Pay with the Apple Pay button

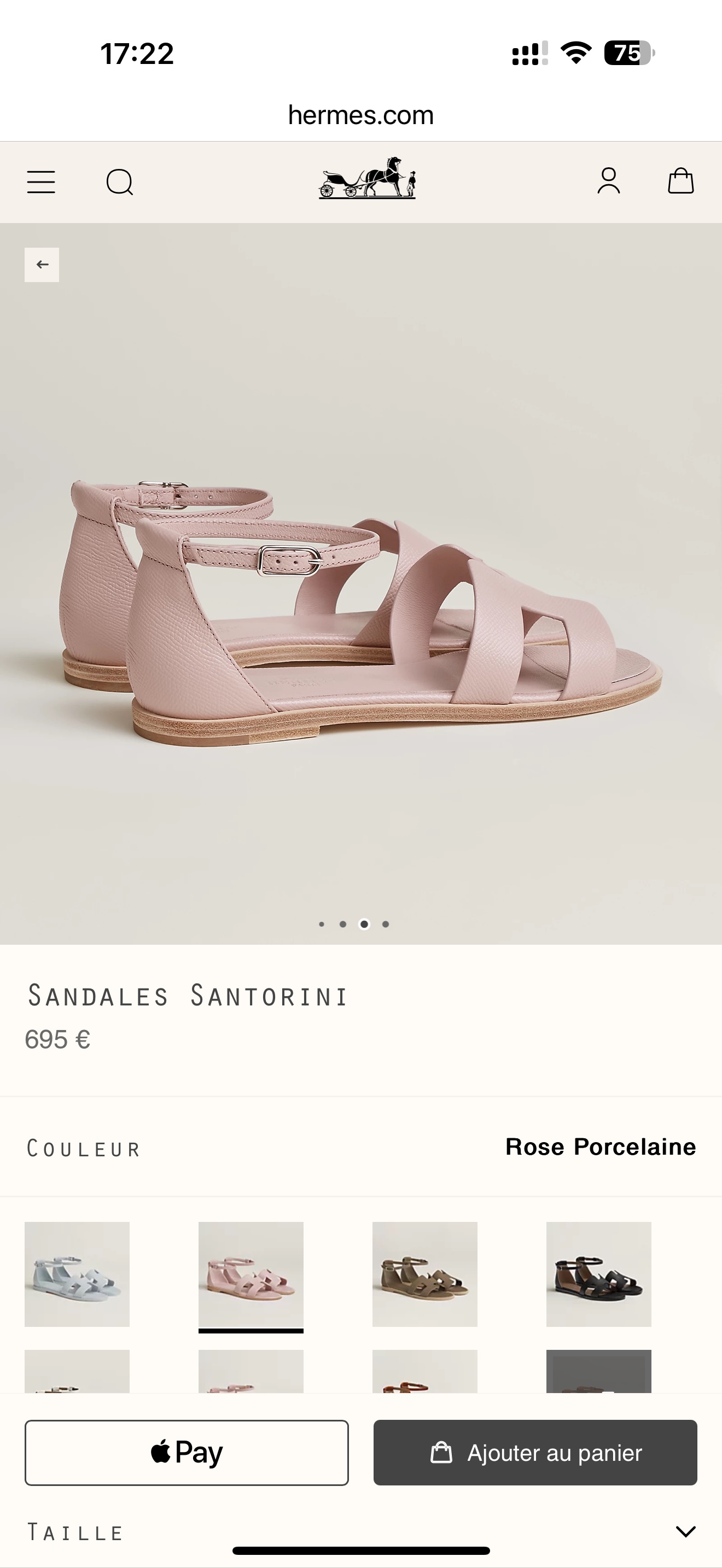[187, 1452]
